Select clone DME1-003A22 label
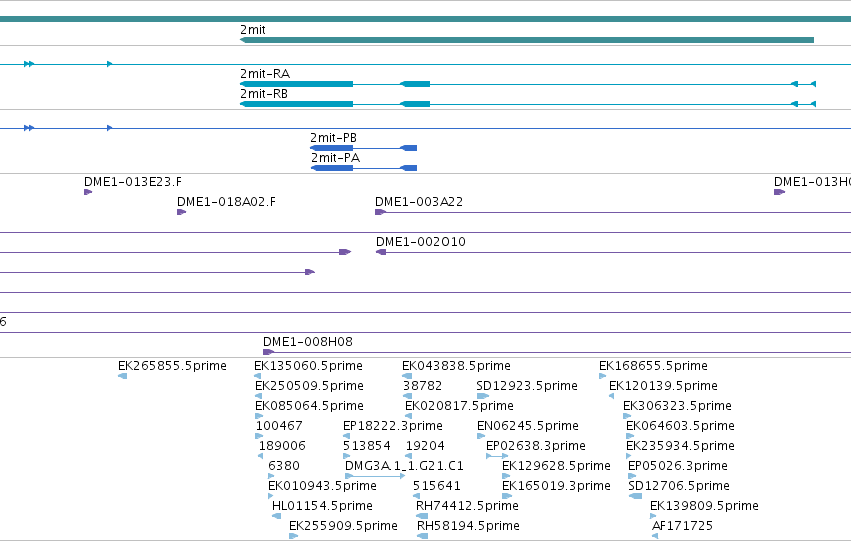The image size is (851, 541). coord(419,202)
